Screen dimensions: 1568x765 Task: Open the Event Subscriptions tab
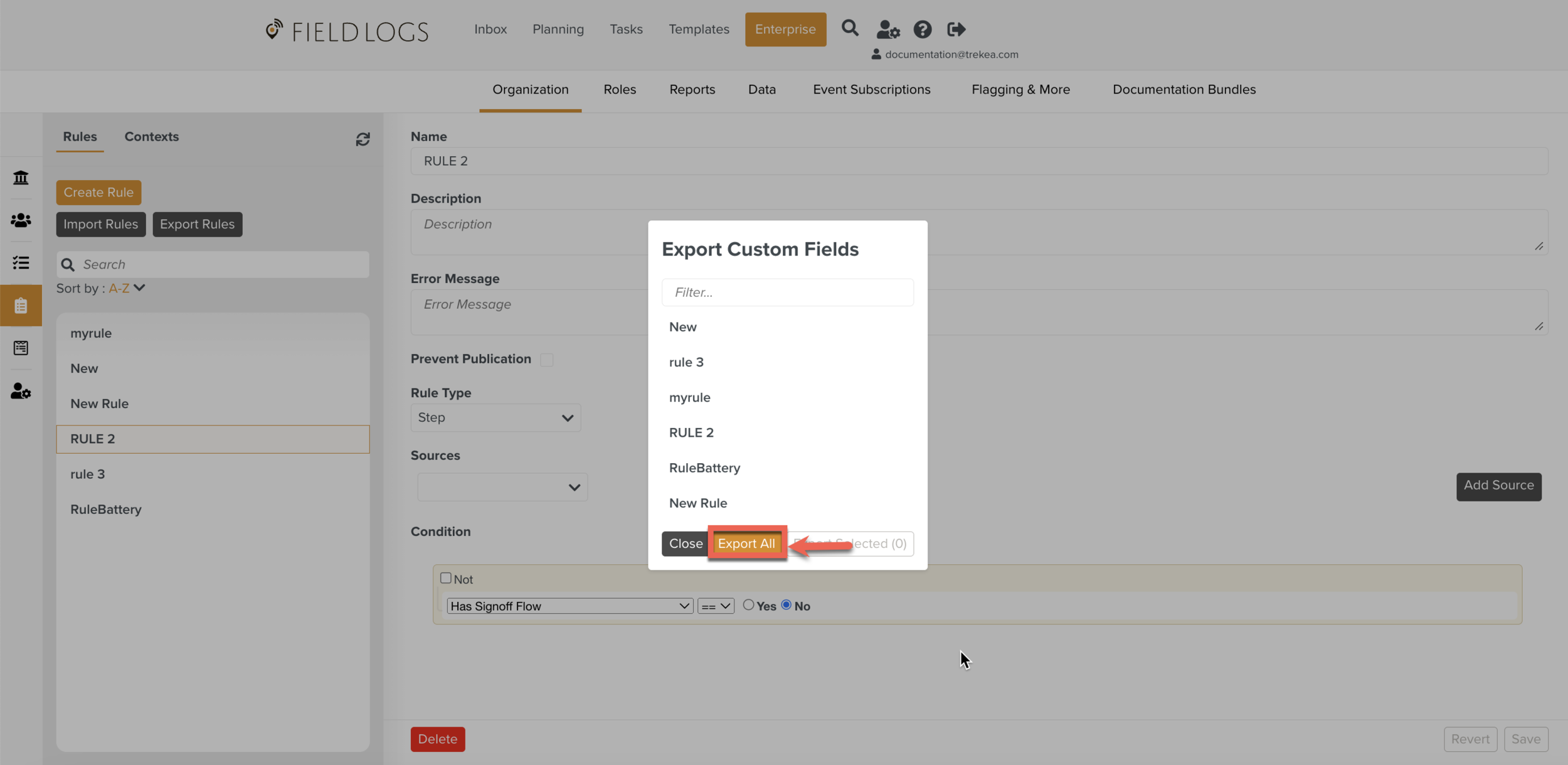pyautogui.click(x=871, y=90)
